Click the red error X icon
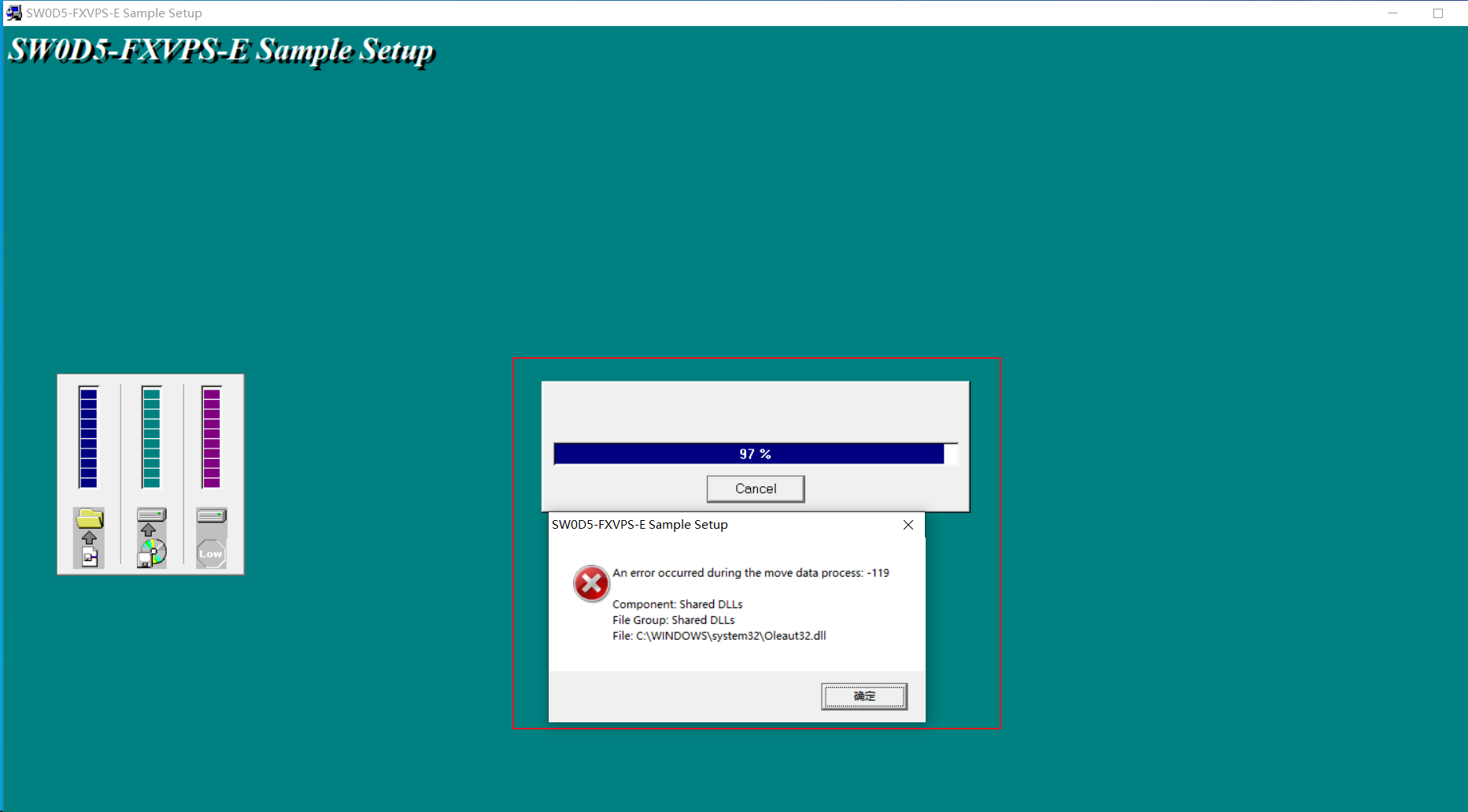 [x=591, y=584]
